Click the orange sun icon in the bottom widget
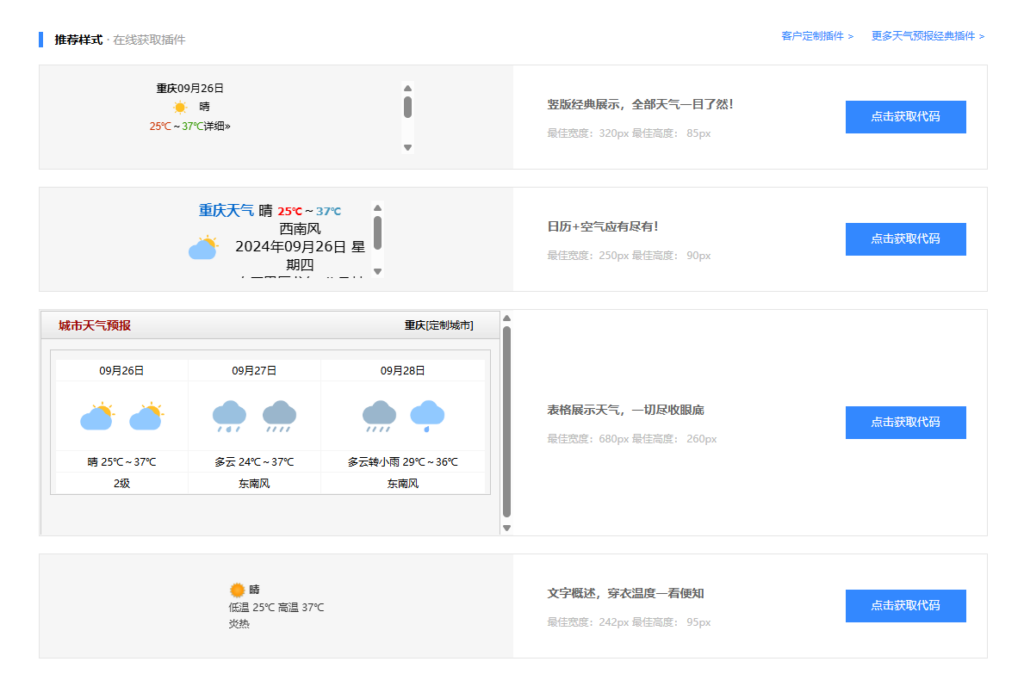 tap(236, 591)
